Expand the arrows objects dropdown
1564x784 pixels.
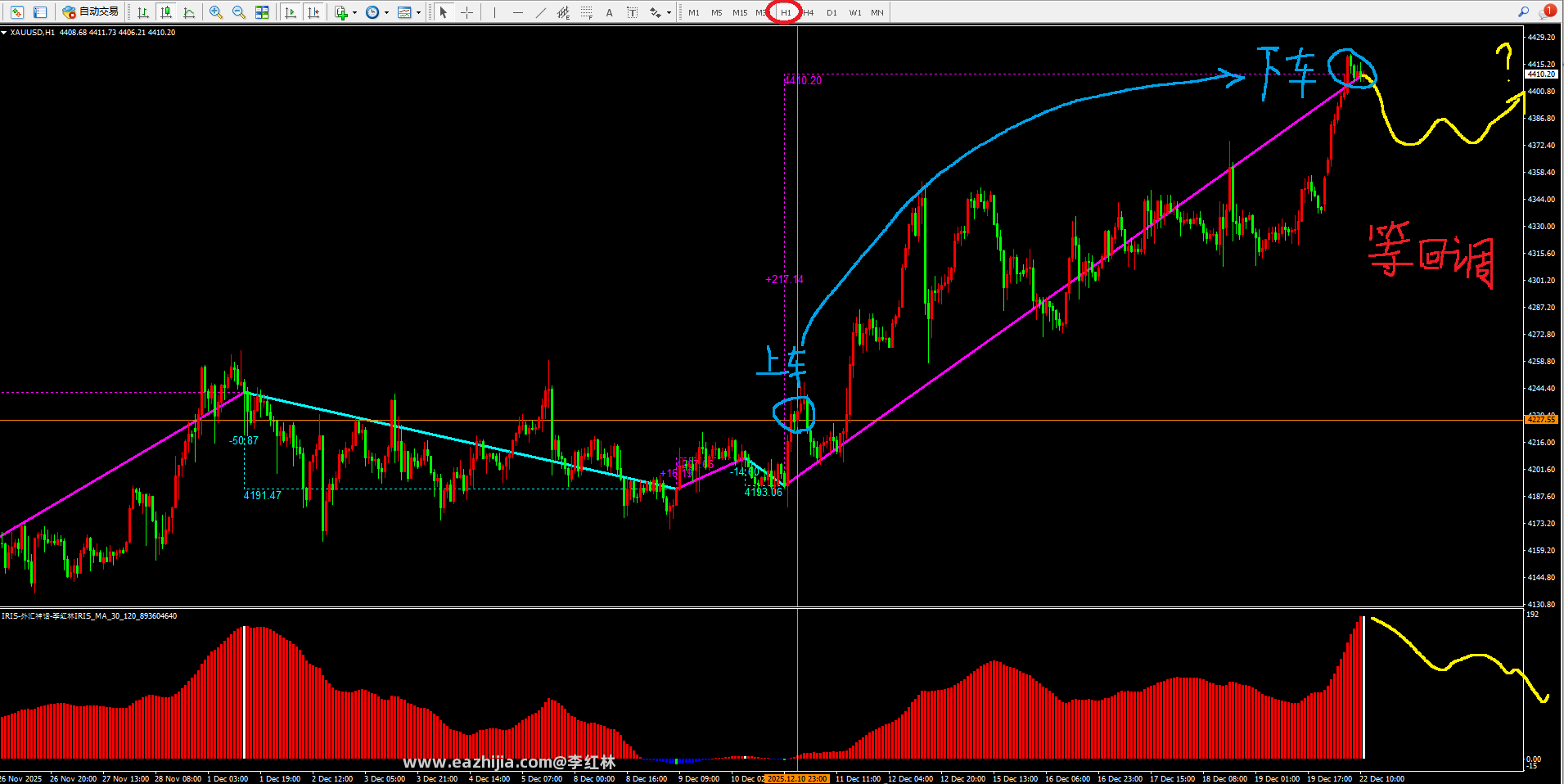click(x=669, y=12)
